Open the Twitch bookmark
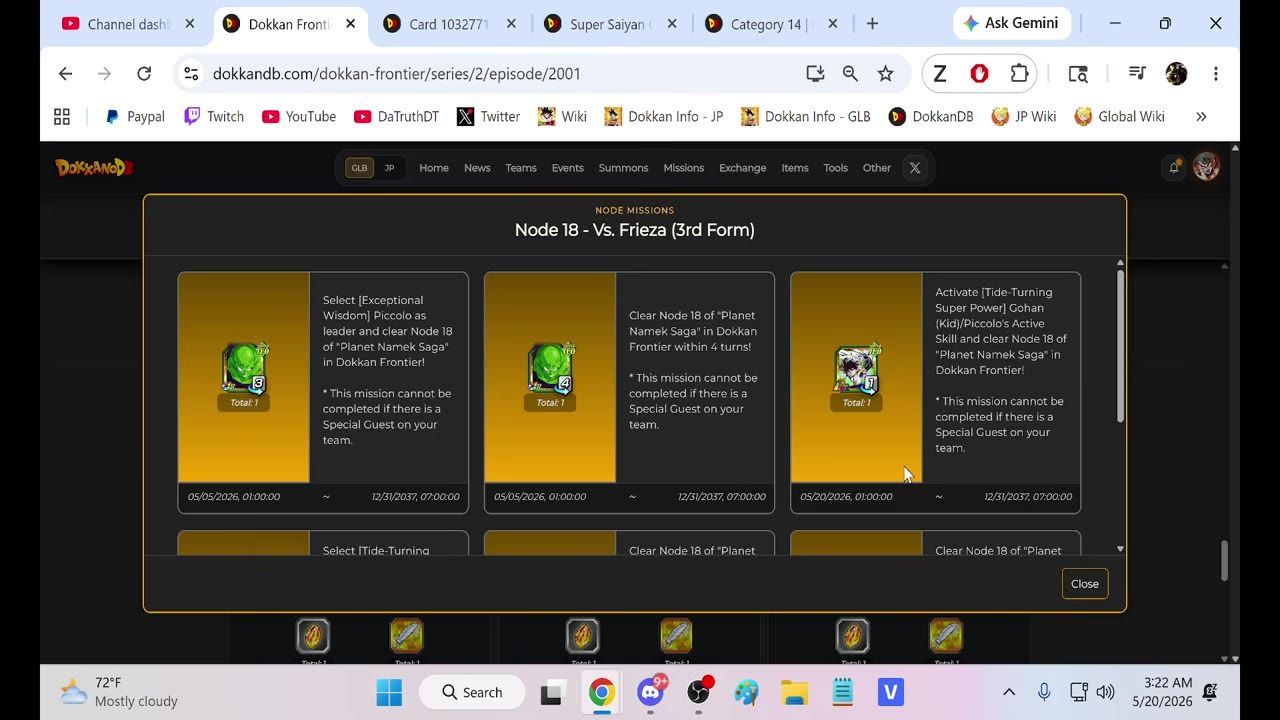This screenshot has width=1280, height=720. point(214,117)
